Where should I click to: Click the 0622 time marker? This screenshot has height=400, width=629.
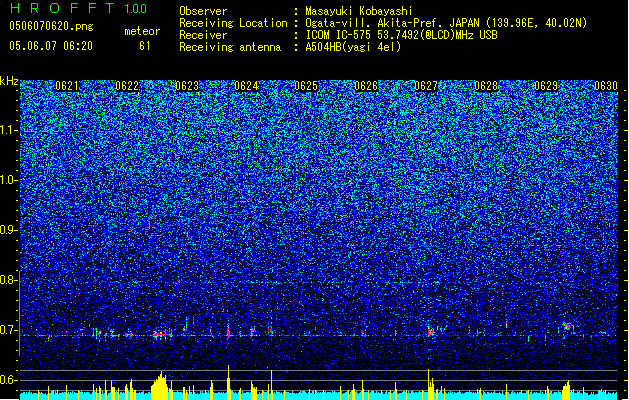coord(127,86)
